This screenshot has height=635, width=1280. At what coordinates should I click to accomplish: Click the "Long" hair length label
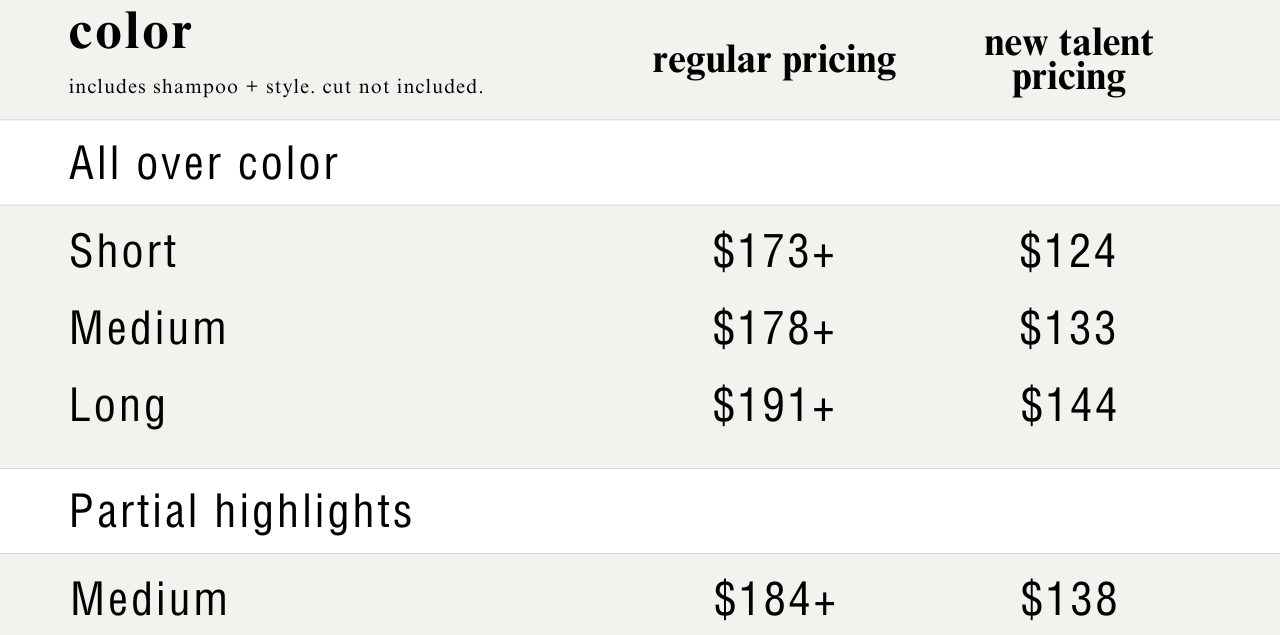(118, 405)
